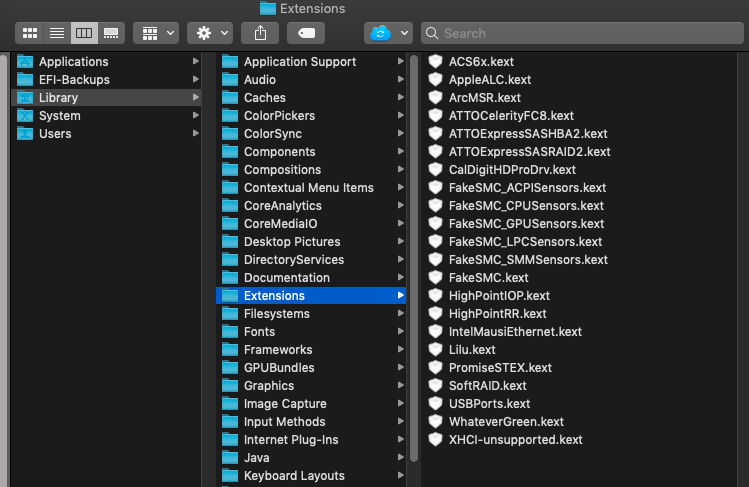The image size is (749, 487).
Task: Open the Application Support folder
Action: point(311,62)
